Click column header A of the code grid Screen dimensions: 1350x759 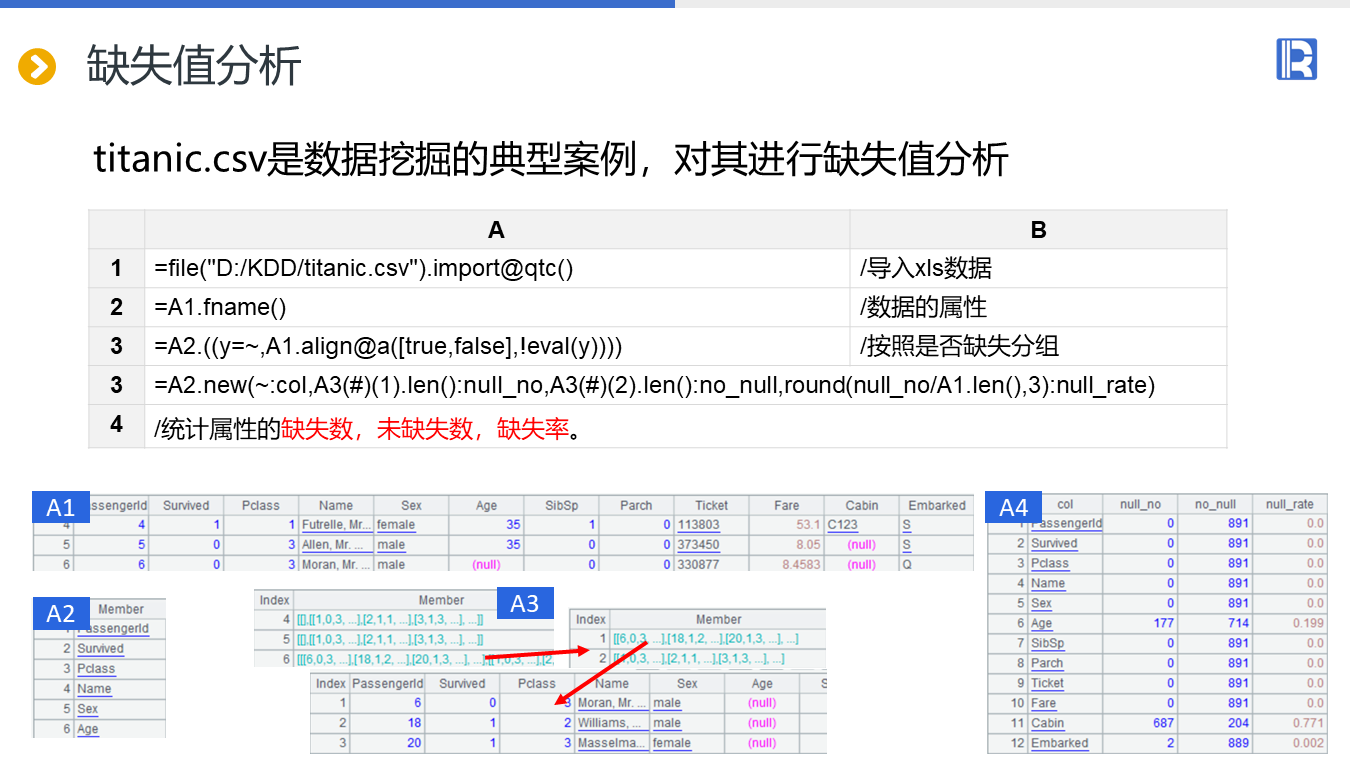(497, 230)
